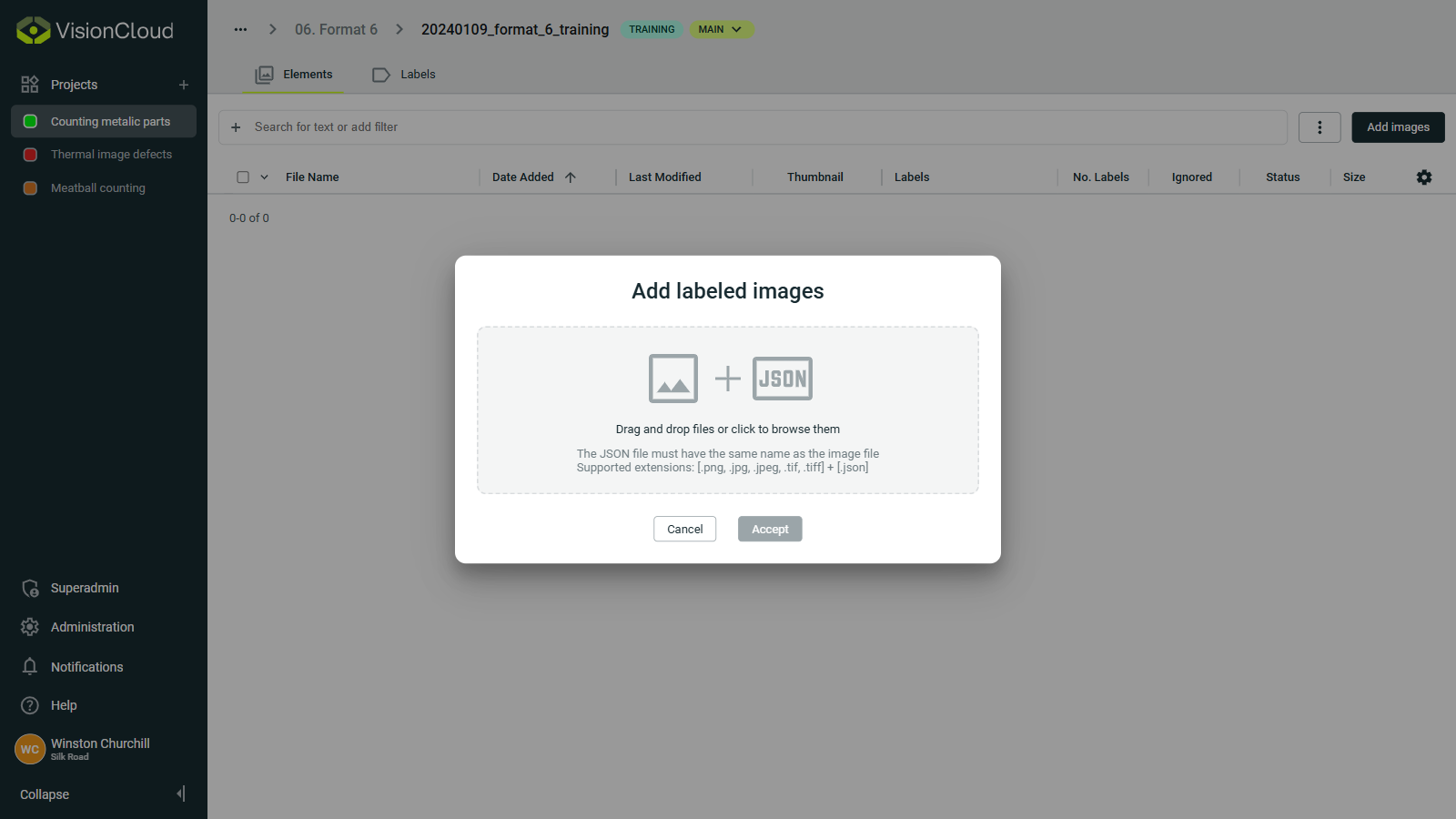The width and height of the screenshot is (1456, 819).
Task: Click the Superadmin shield icon
Action: 30,588
